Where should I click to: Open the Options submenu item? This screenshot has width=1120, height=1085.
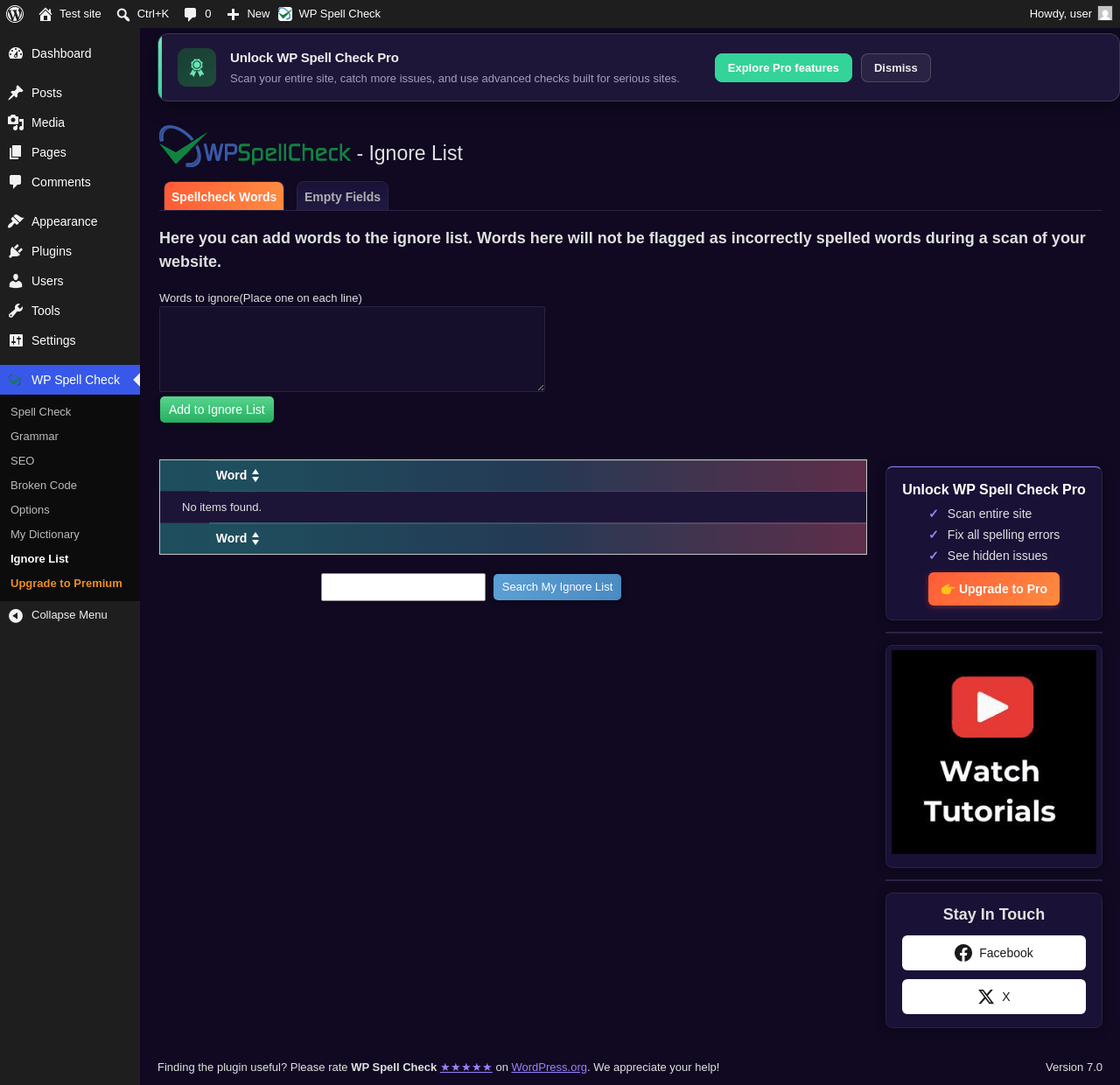[x=30, y=510]
